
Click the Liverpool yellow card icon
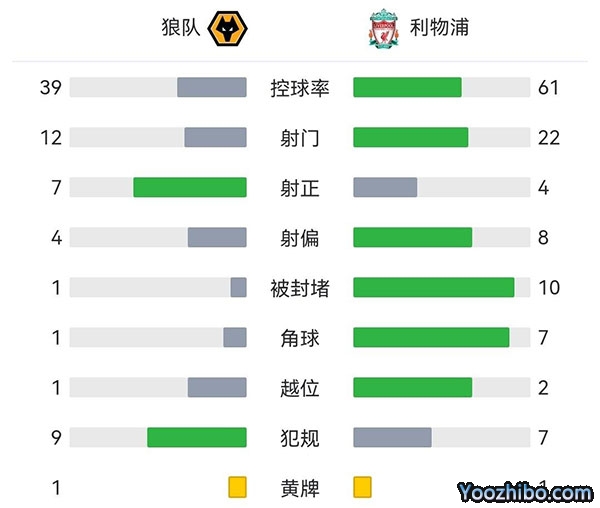[362, 488]
